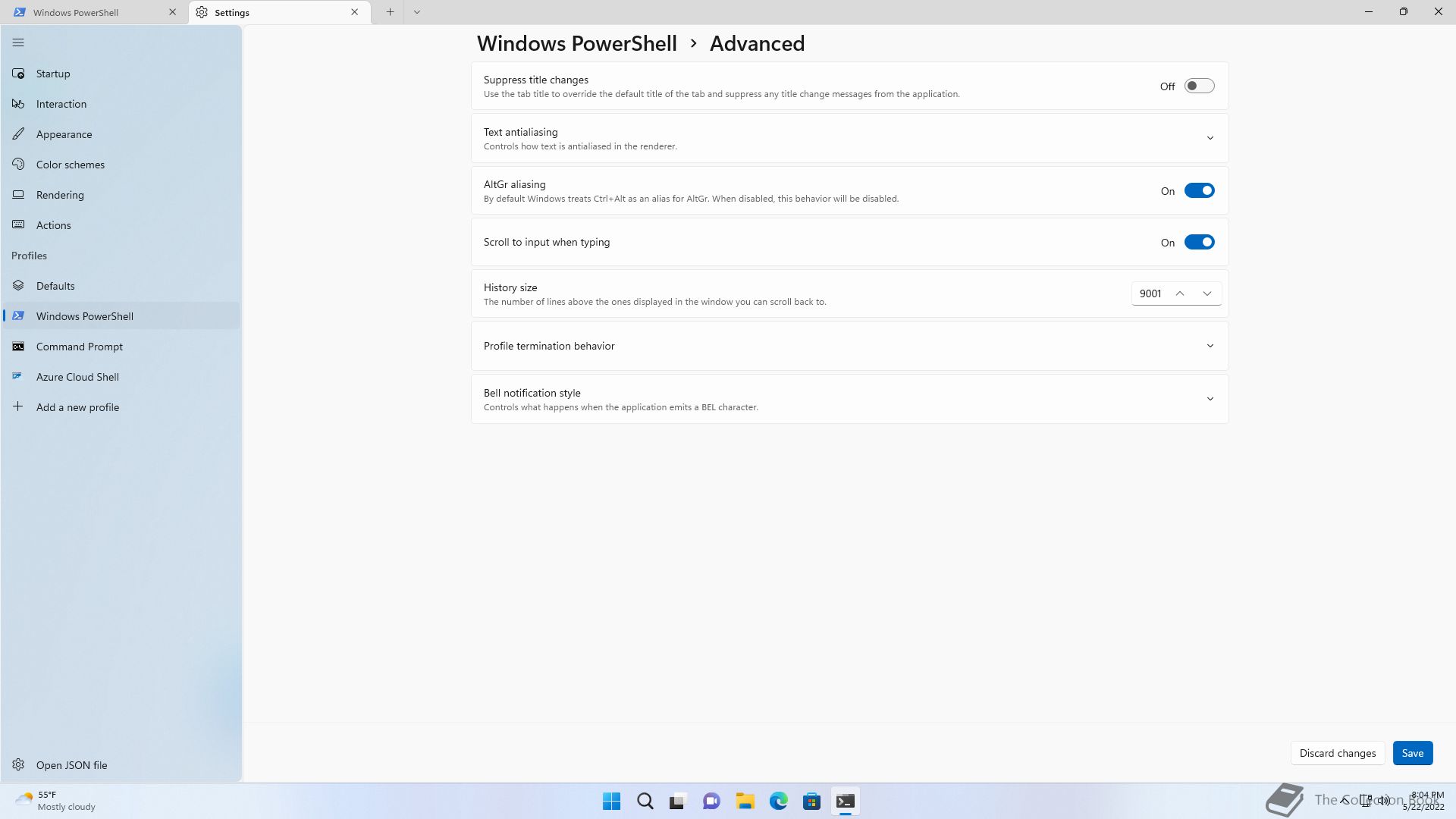1456x819 pixels.
Task: Open Startup settings via its icon
Action: [18, 74]
